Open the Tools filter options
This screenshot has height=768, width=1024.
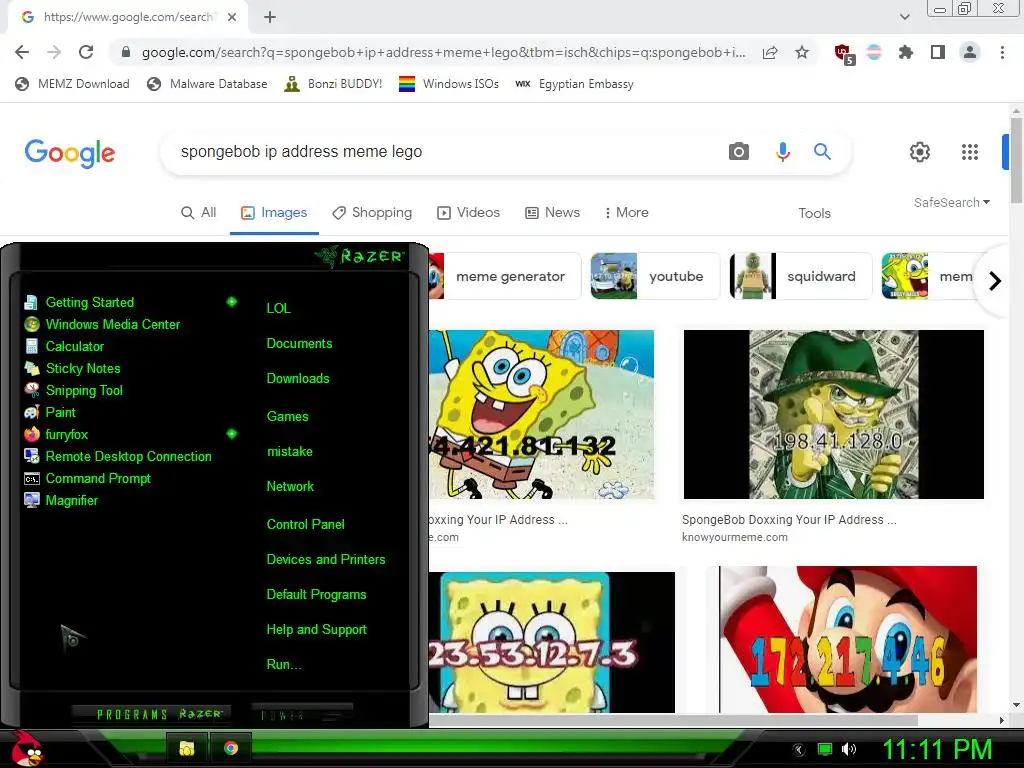pos(814,214)
